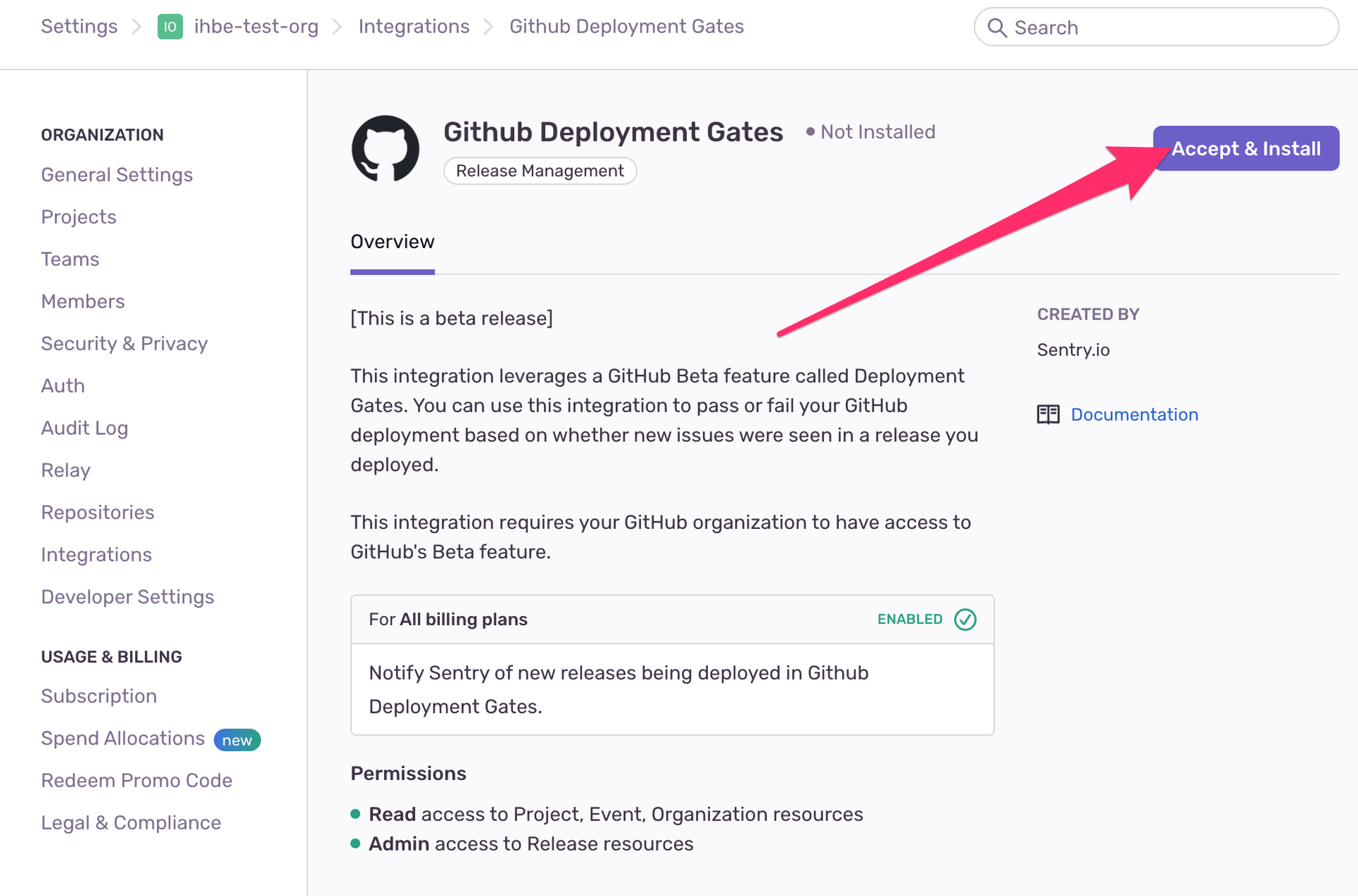This screenshot has height=896, width=1358.
Task: Open Security & Privacy settings
Action: pos(124,344)
